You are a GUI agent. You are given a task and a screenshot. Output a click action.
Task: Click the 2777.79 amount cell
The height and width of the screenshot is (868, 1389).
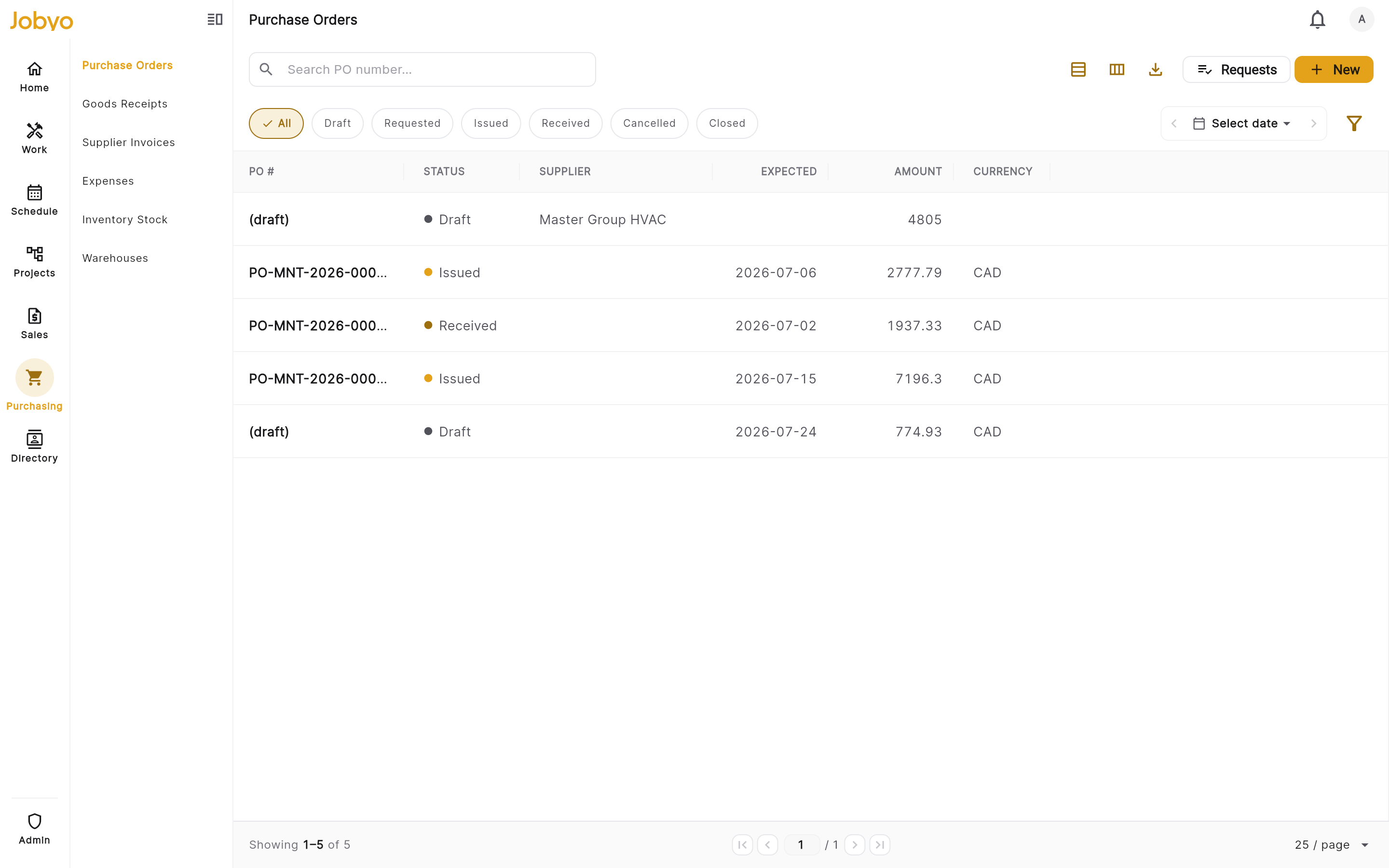914,272
